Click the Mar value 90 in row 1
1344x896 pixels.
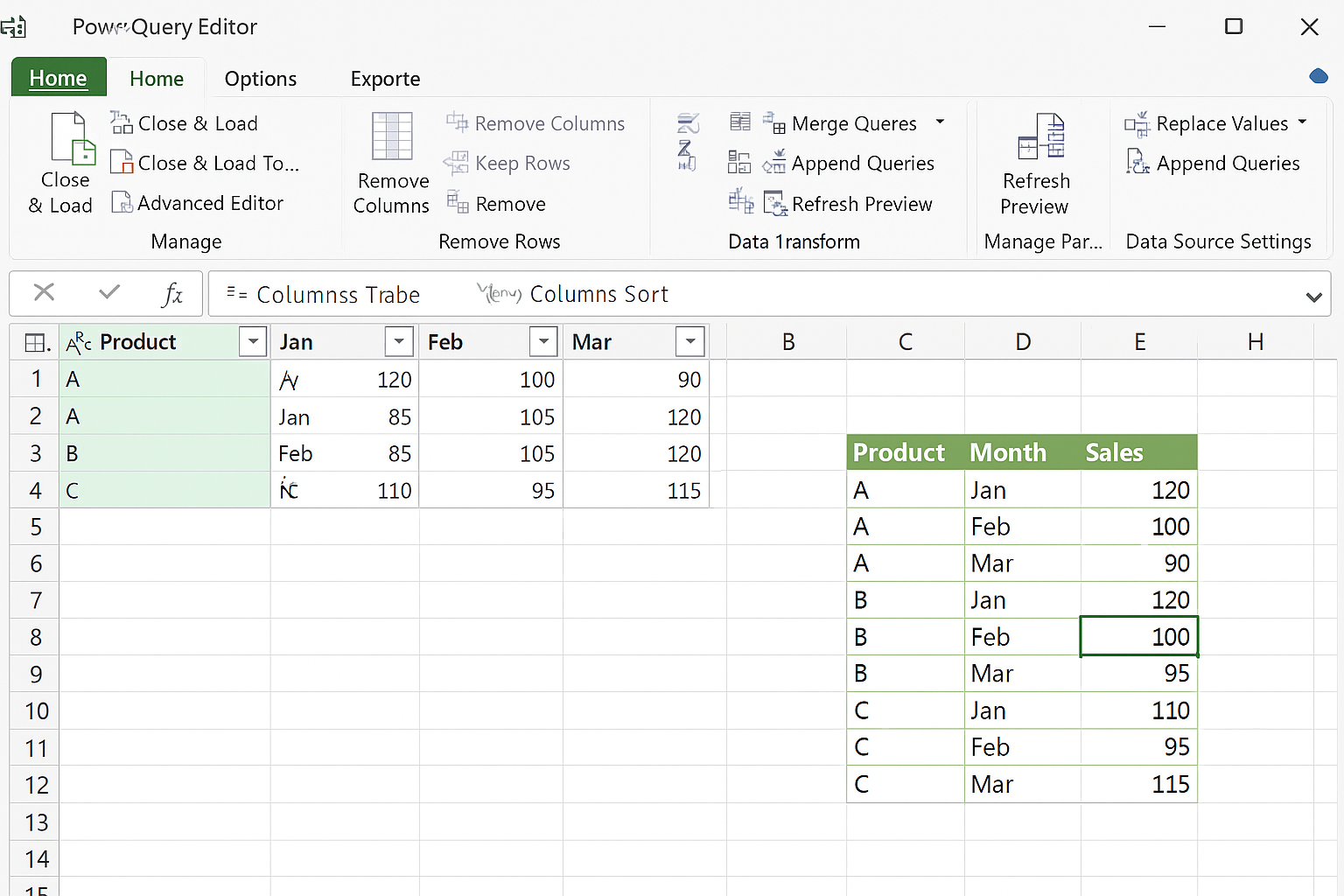[636, 380]
